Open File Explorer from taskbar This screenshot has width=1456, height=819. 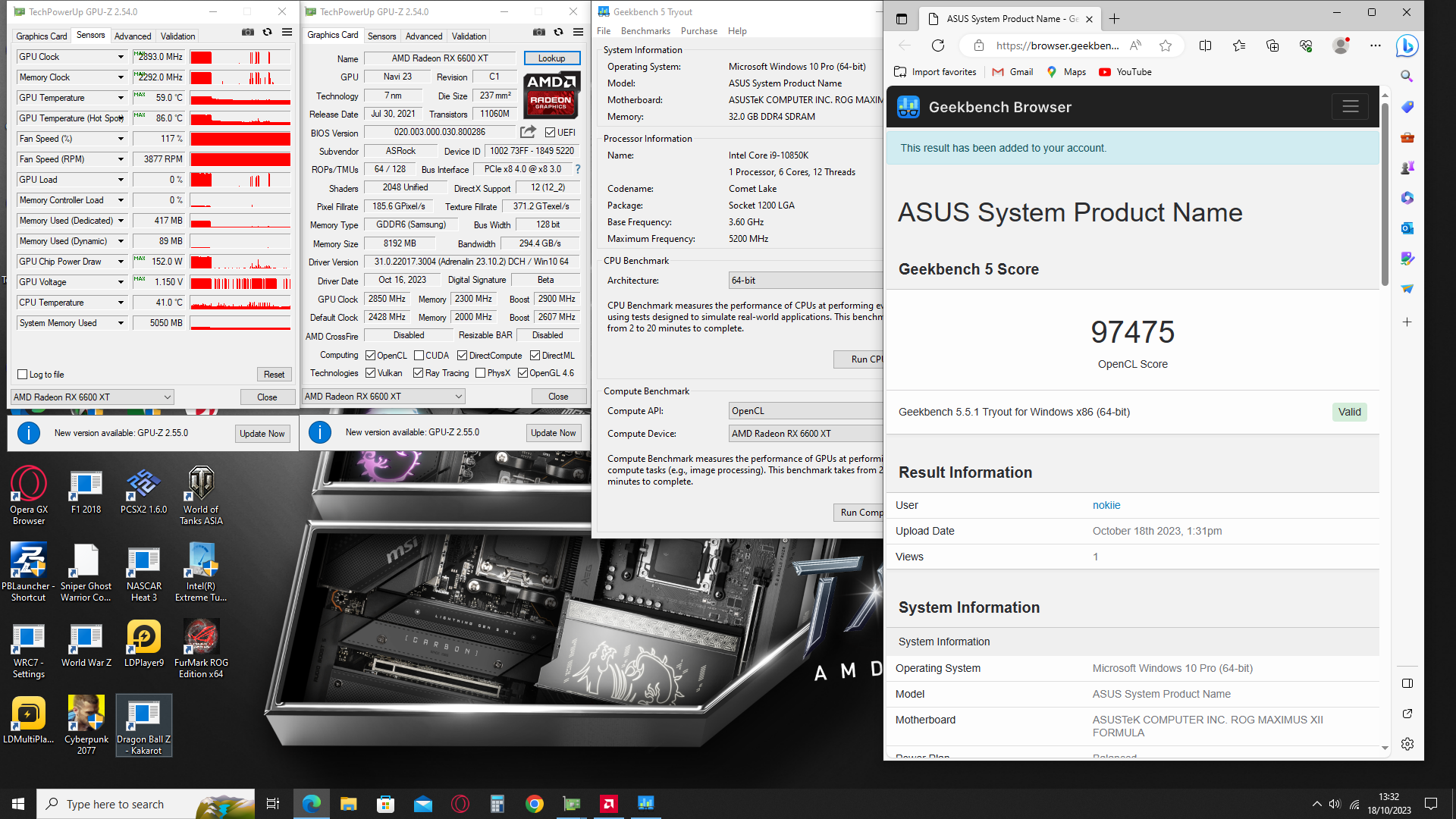click(x=348, y=804)
